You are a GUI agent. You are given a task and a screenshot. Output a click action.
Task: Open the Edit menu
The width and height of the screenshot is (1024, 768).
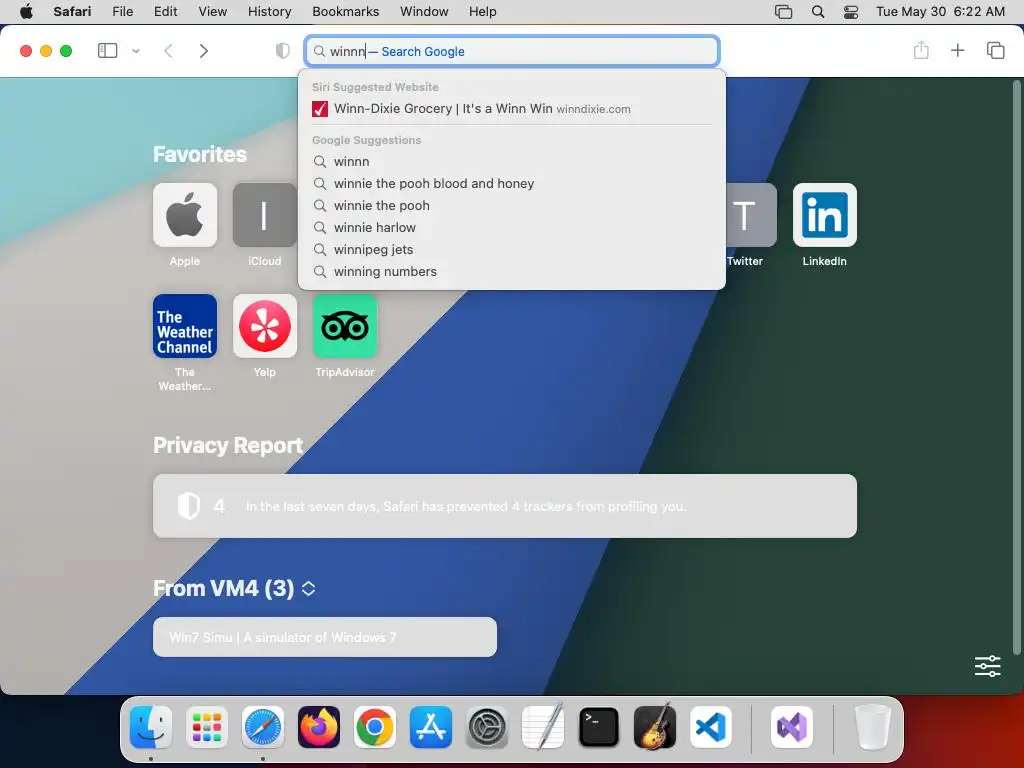click(165, 11)
